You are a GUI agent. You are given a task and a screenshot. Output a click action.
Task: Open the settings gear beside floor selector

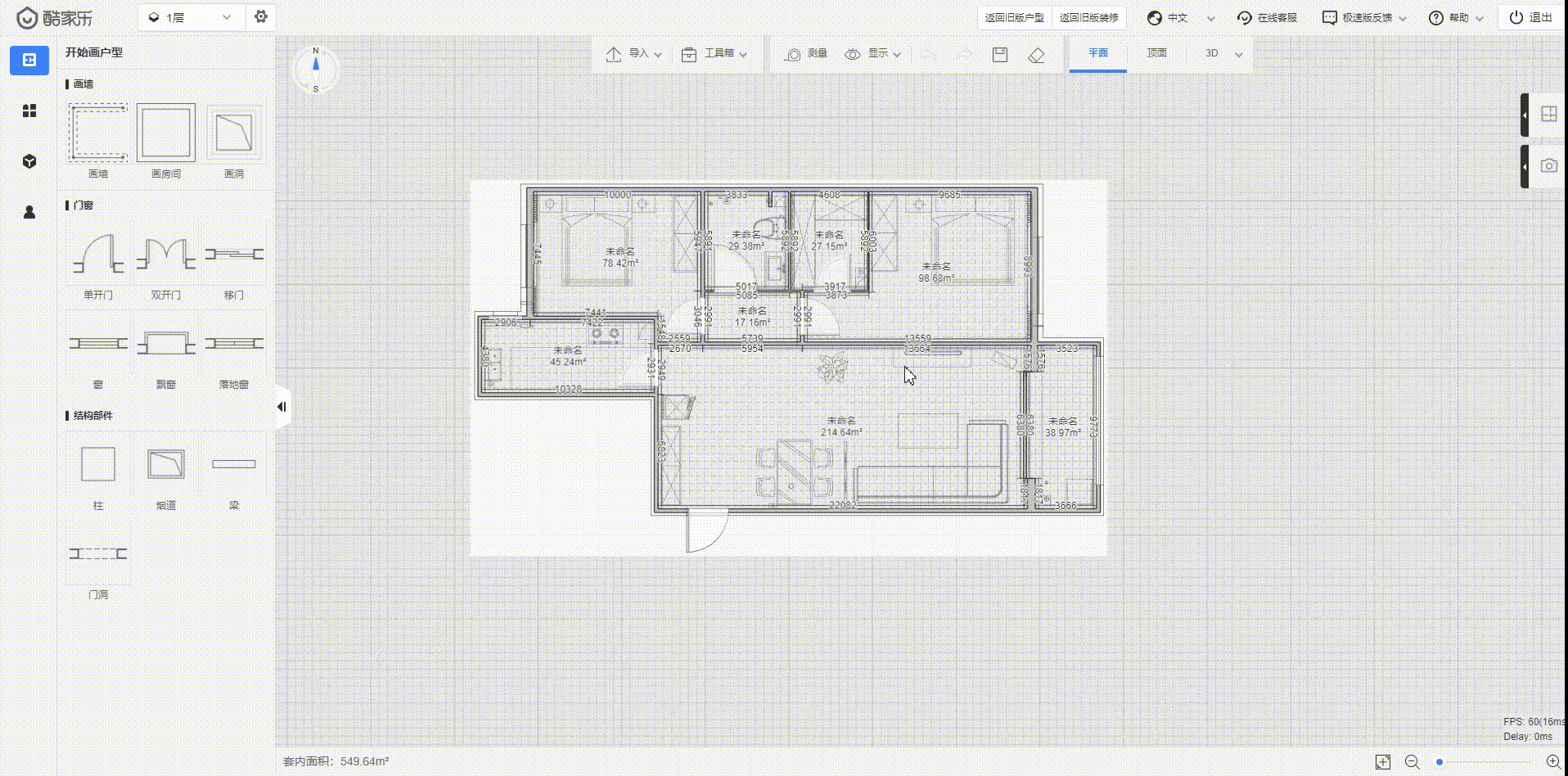tap(261, 17)
